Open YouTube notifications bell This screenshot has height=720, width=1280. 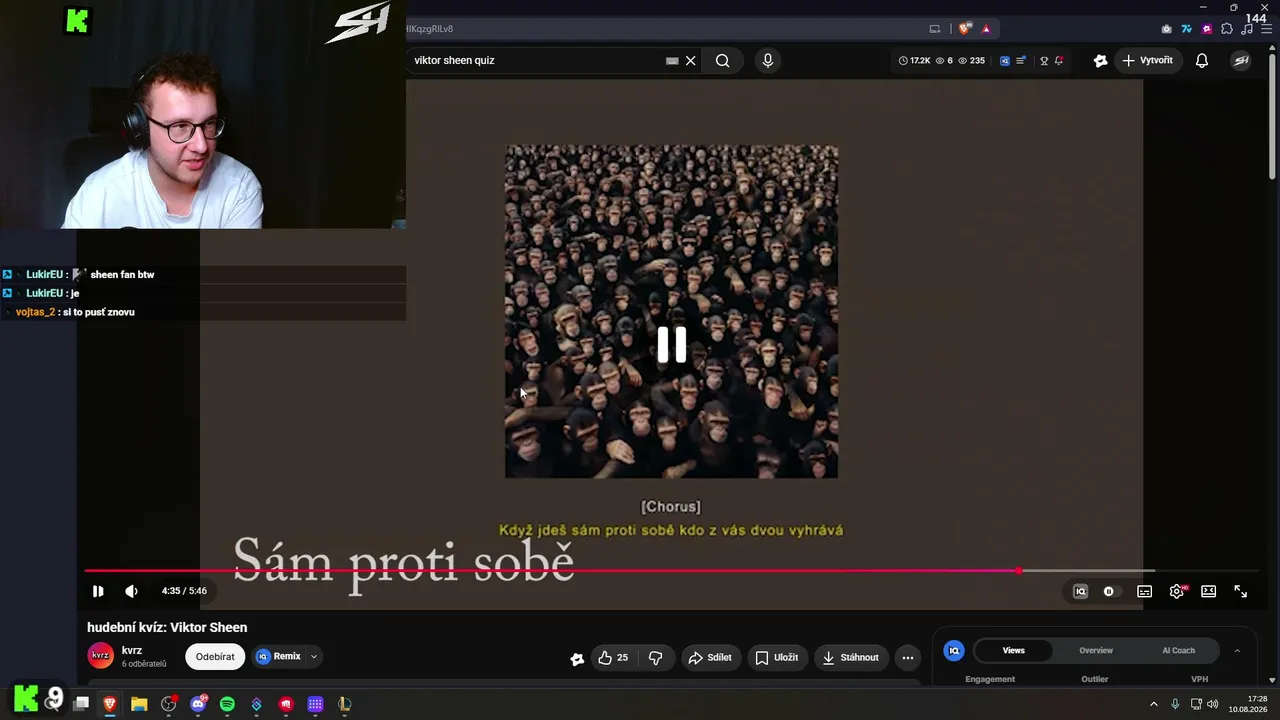click(1202, 60)
